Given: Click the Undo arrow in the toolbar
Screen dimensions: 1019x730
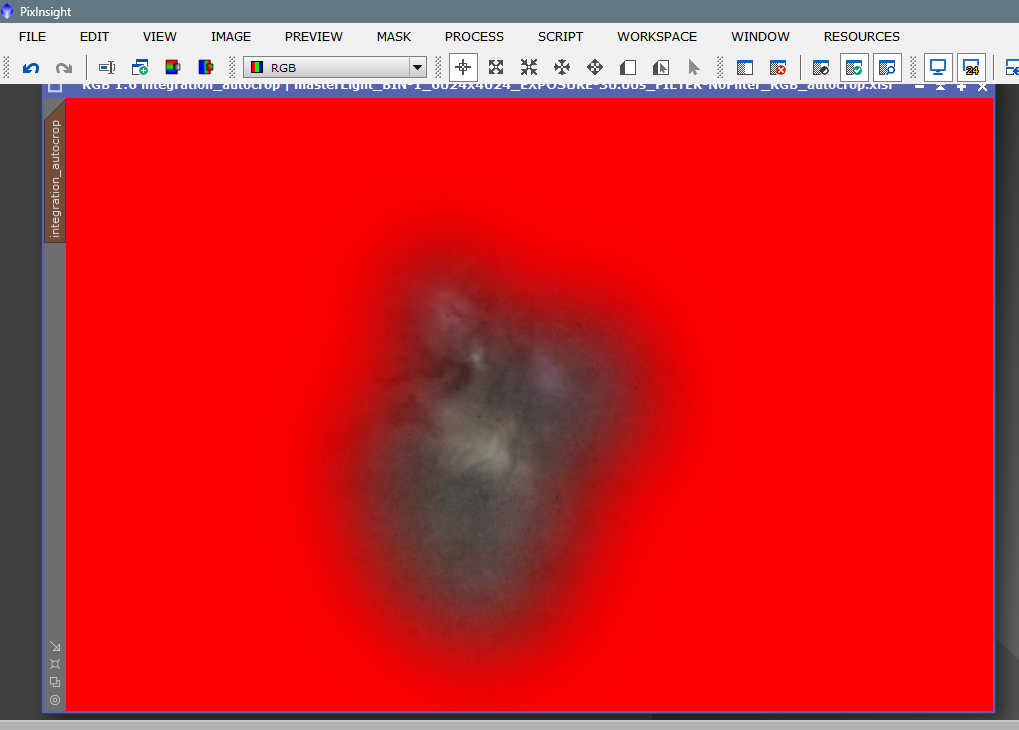Looking at the screenshot, I should click(31, 68).
